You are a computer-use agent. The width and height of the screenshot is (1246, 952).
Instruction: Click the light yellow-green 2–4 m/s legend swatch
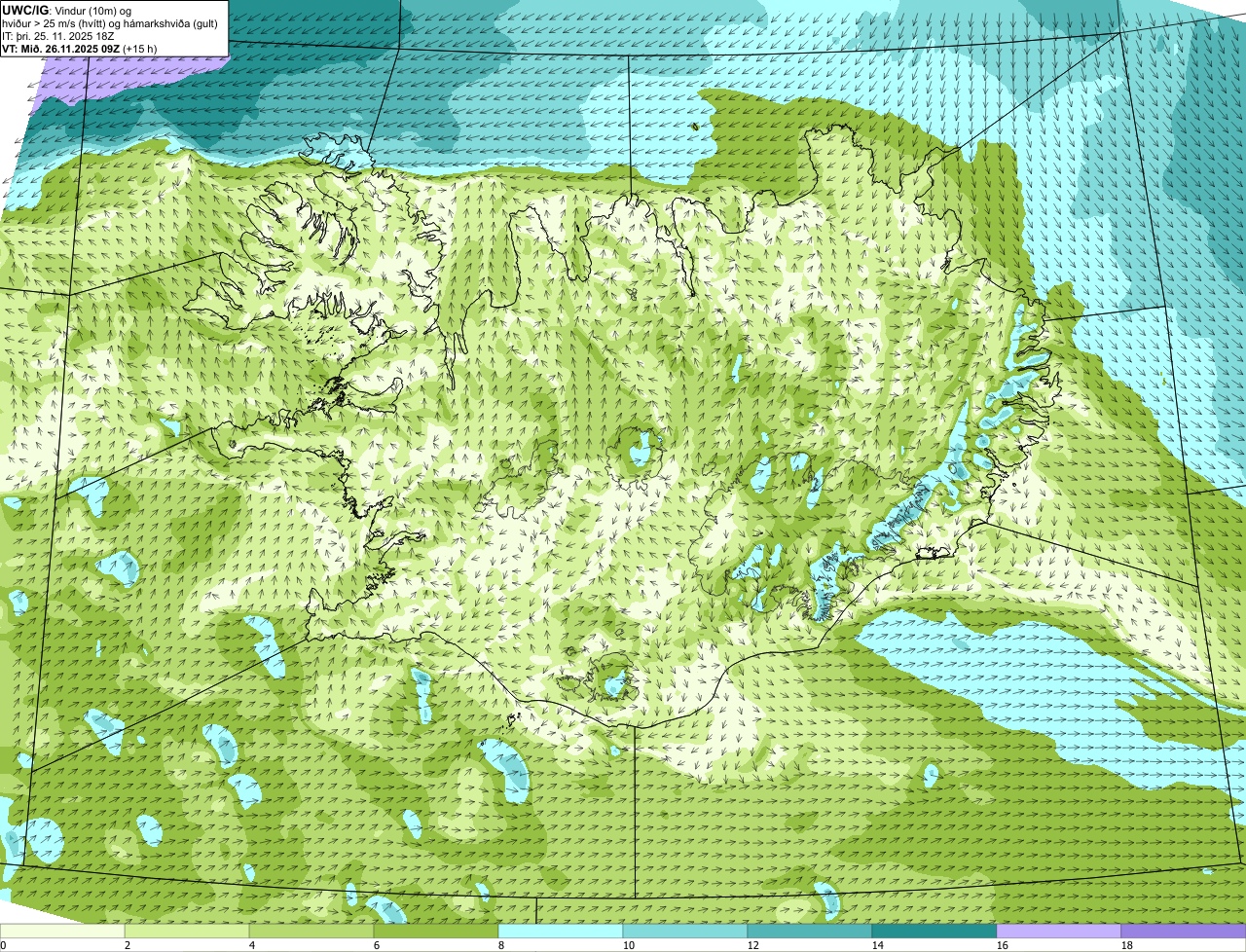point(187,931)
